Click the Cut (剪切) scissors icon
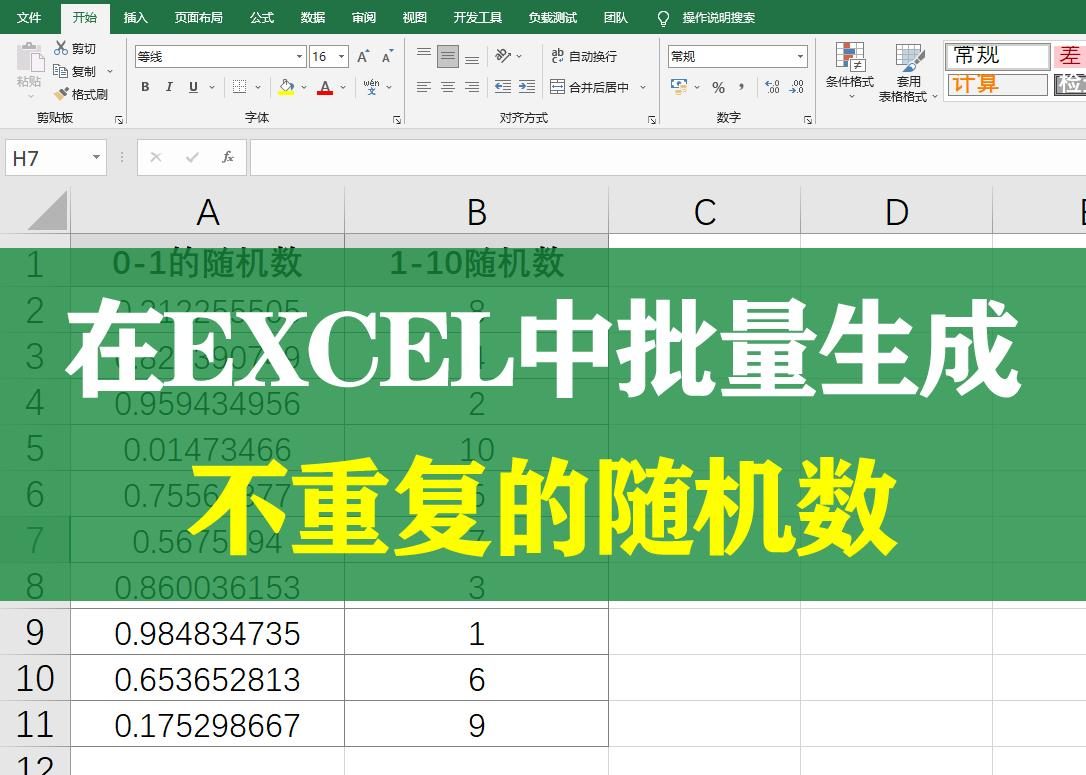Viewport: 1086px width, 775px height. 61,48
